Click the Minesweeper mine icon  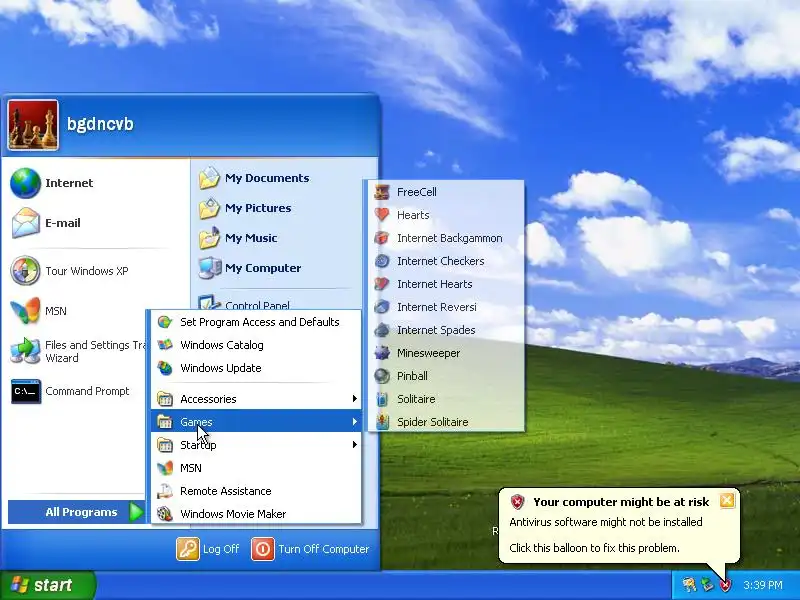[x=382, y=353]
